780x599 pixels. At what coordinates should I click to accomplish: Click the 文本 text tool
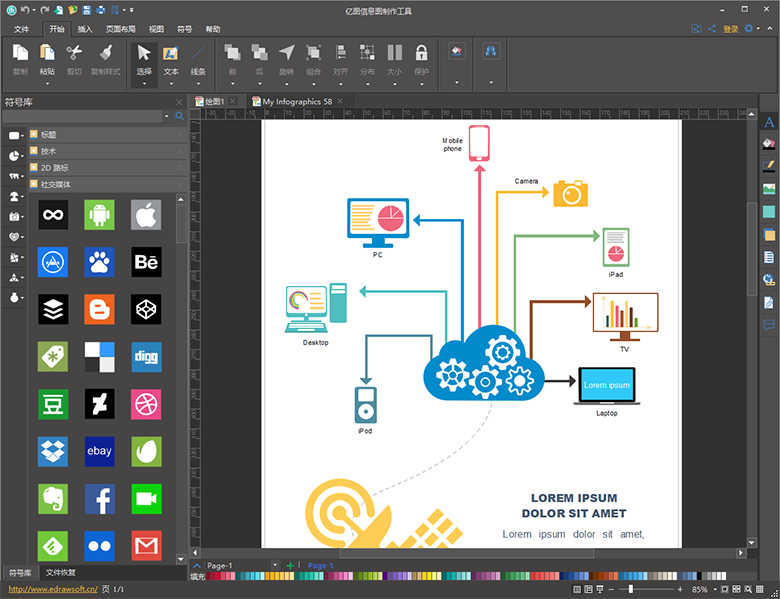click(x=171, y=53)
